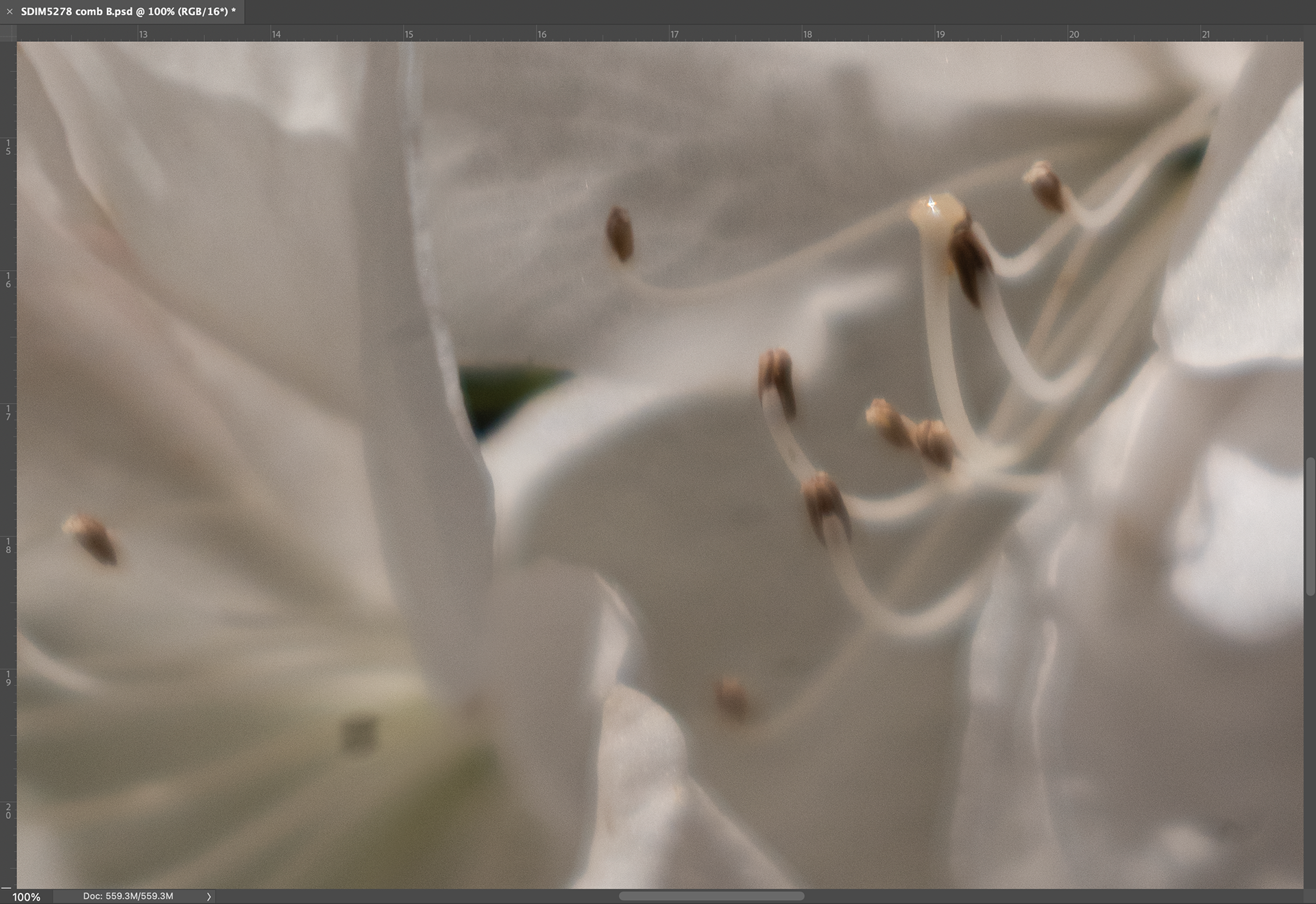Select the SDIM5278 comb B.psd tab title
The height and width of the screenshot is (904, 1316).
tap(128, 12)
